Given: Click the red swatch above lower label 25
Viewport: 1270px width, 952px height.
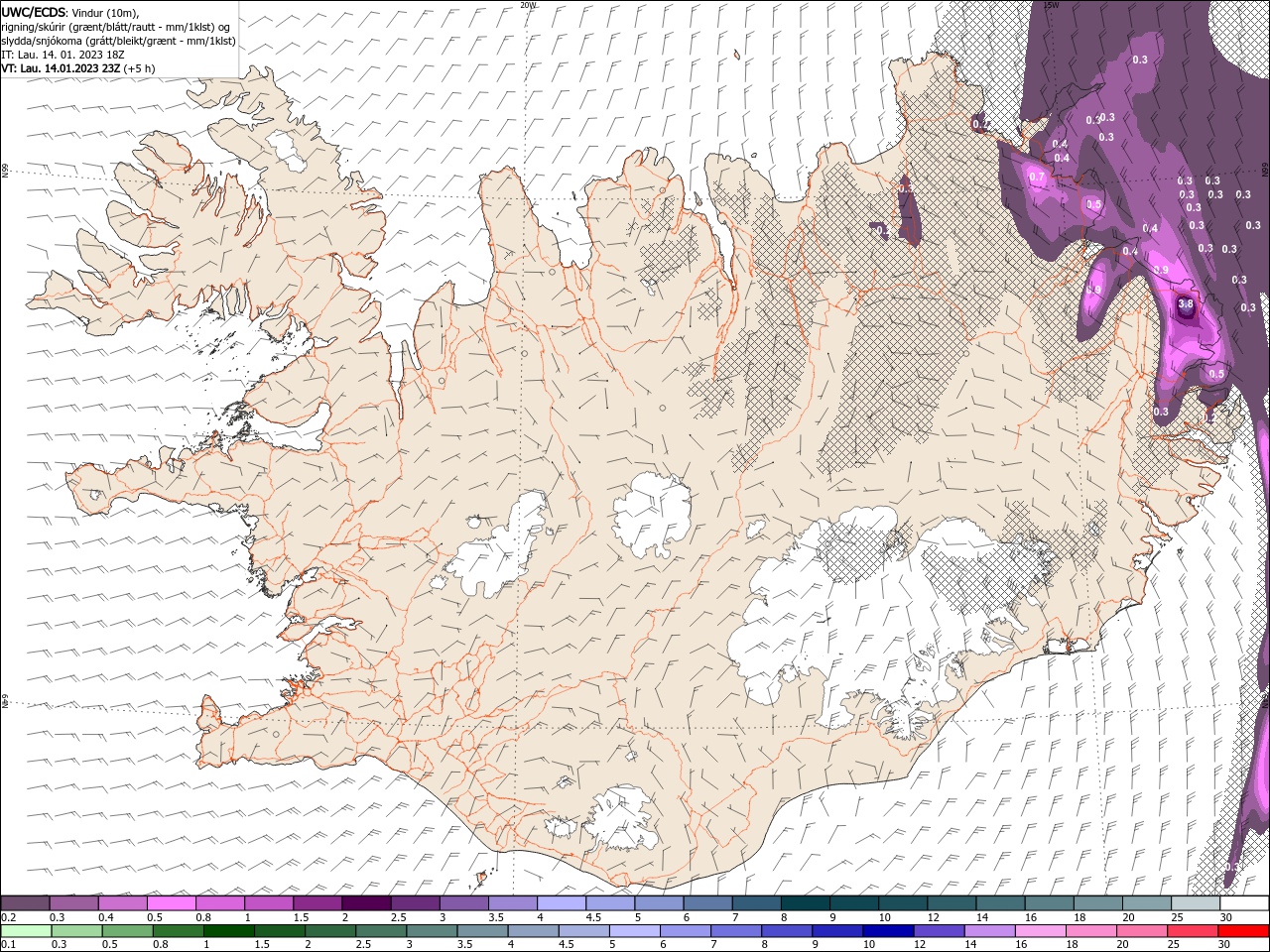Looking at the screenshot, I should (1194, 931).
